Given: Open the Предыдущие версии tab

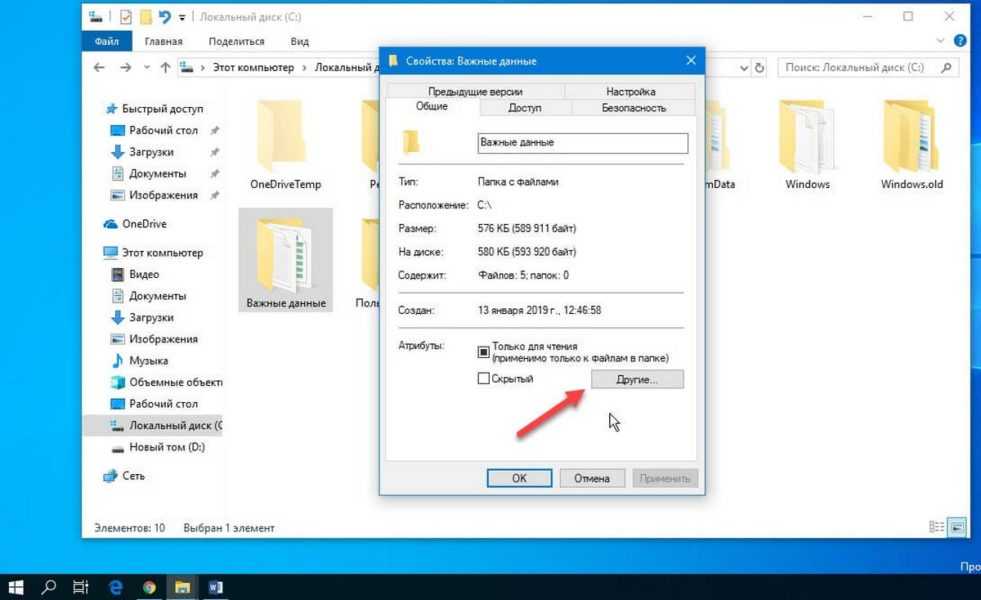Looking at the screenshot, I should (x=476, y=92).
